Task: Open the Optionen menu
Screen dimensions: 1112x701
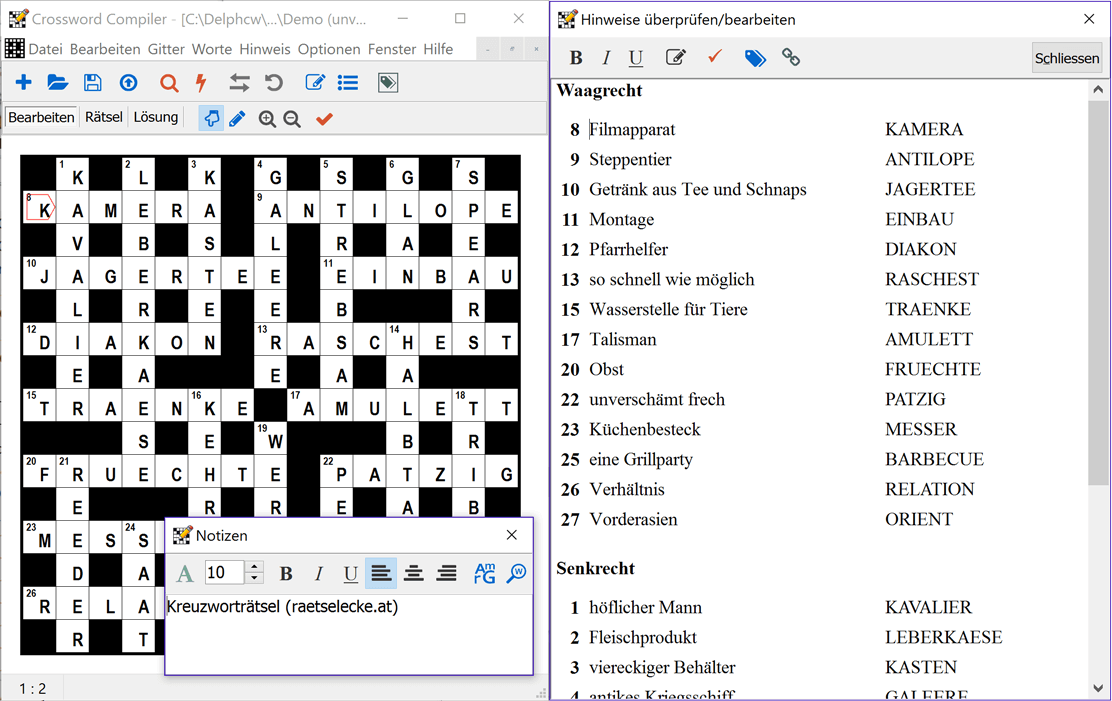Action: click(x=329, y=49)
